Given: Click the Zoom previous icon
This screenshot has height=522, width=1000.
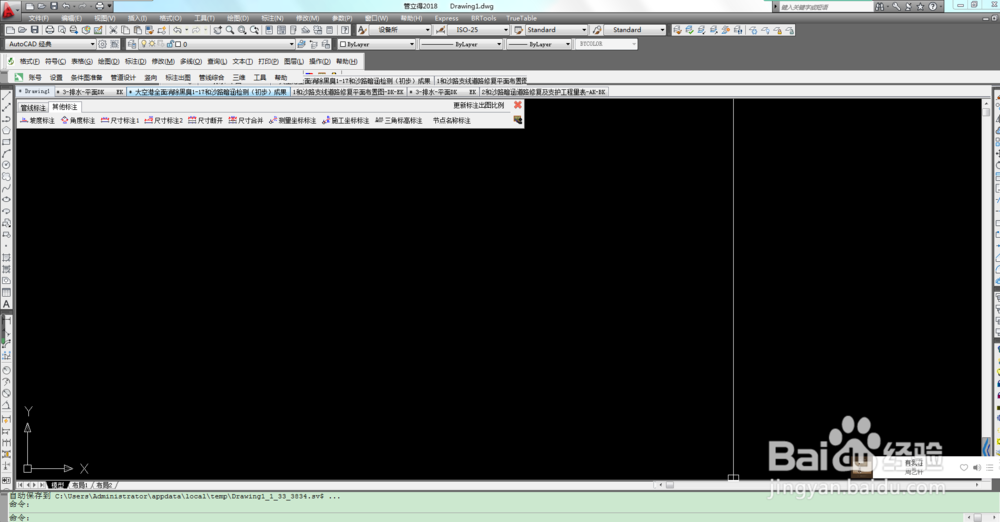Looking at the screenshot, I should [x=254, y=30].
